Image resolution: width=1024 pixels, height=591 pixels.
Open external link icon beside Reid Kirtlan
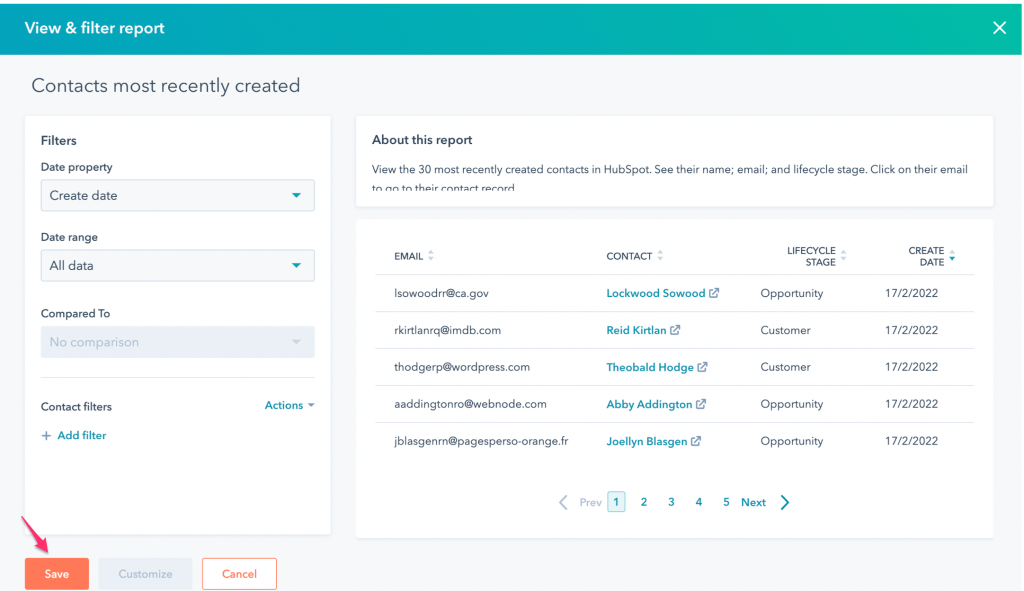point(675,330)
